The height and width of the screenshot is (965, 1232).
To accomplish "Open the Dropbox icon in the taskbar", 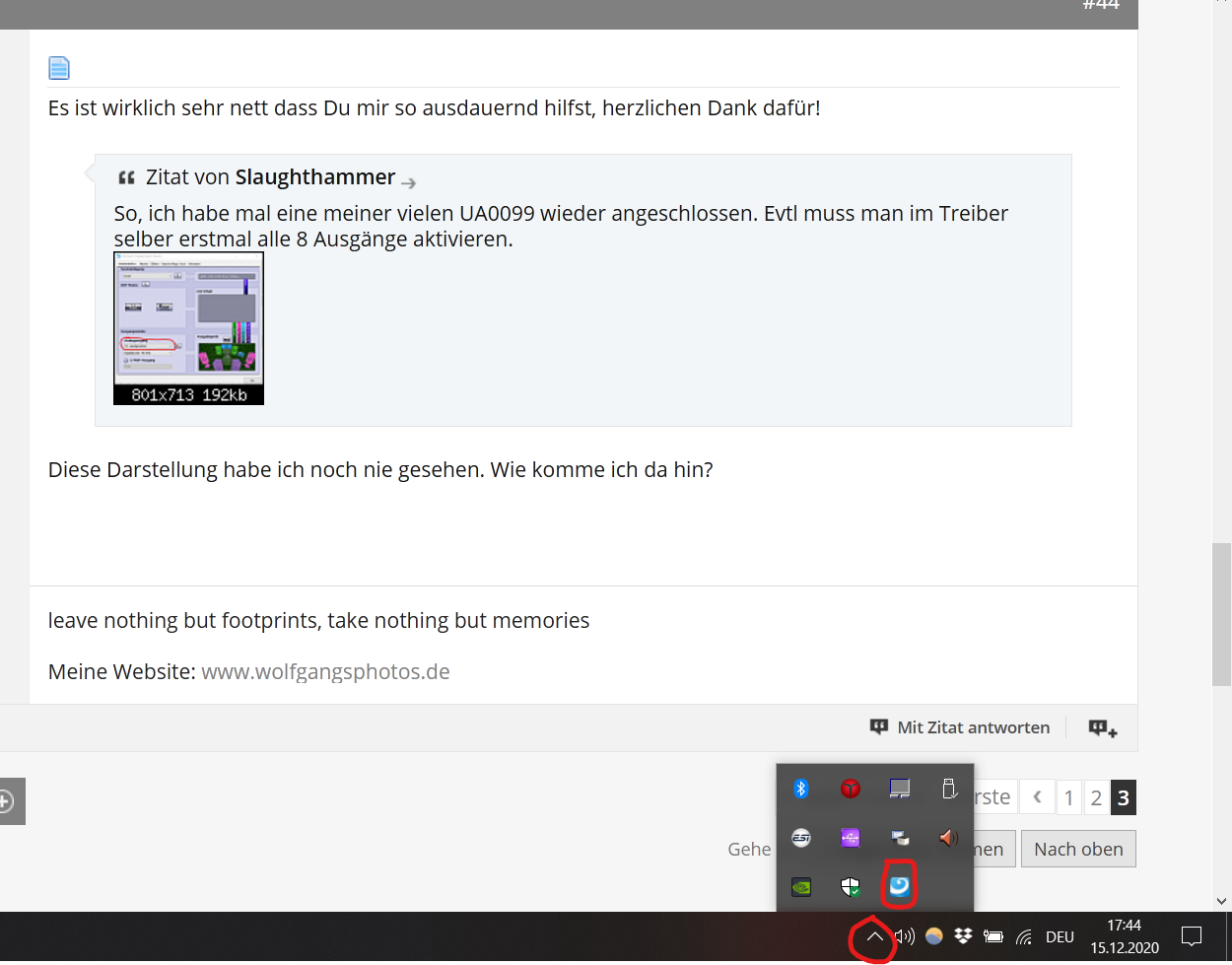I will pyautogui.click(x=963, y=936).
